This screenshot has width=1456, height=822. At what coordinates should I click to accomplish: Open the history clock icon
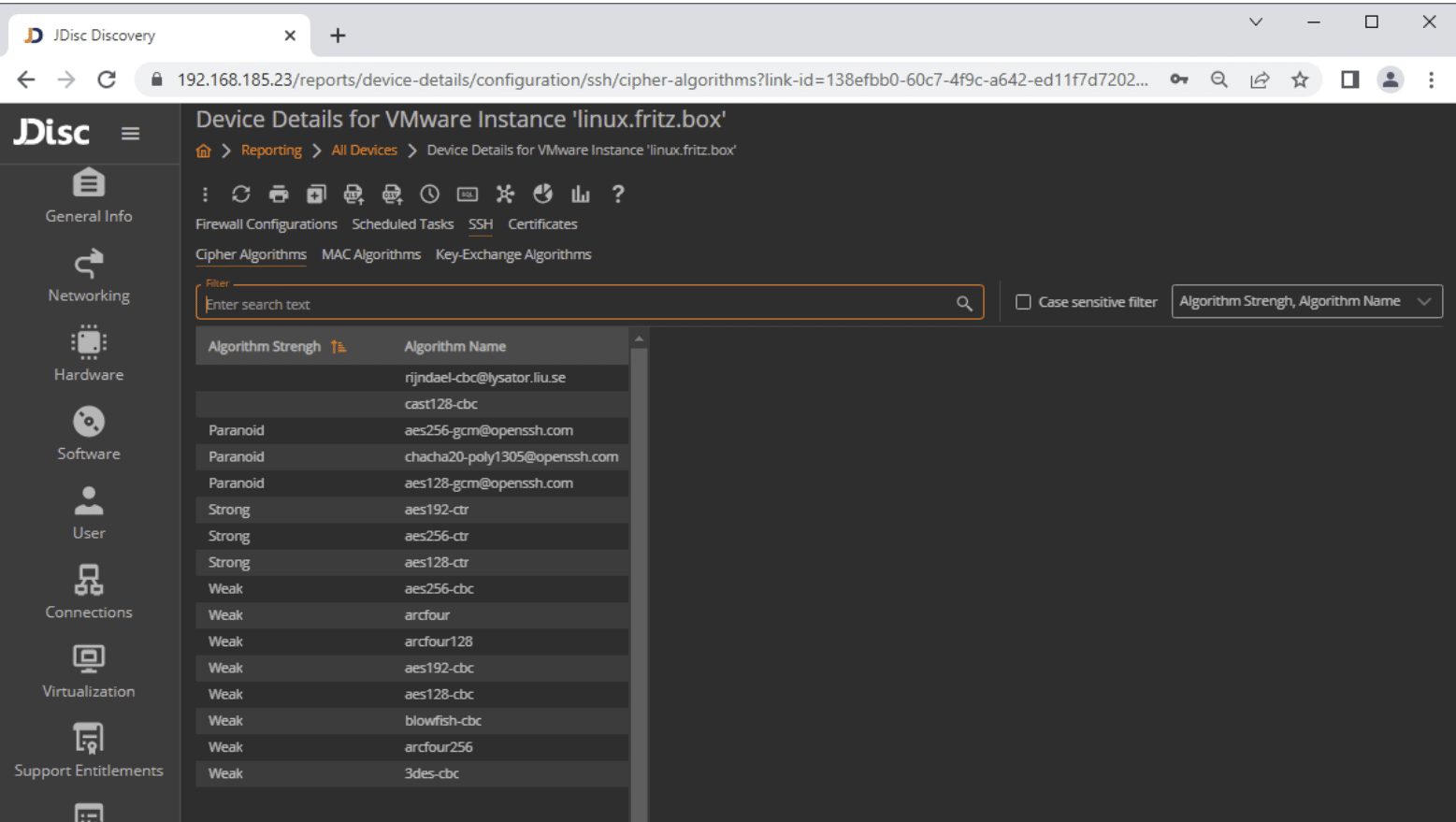click(429, 194)
